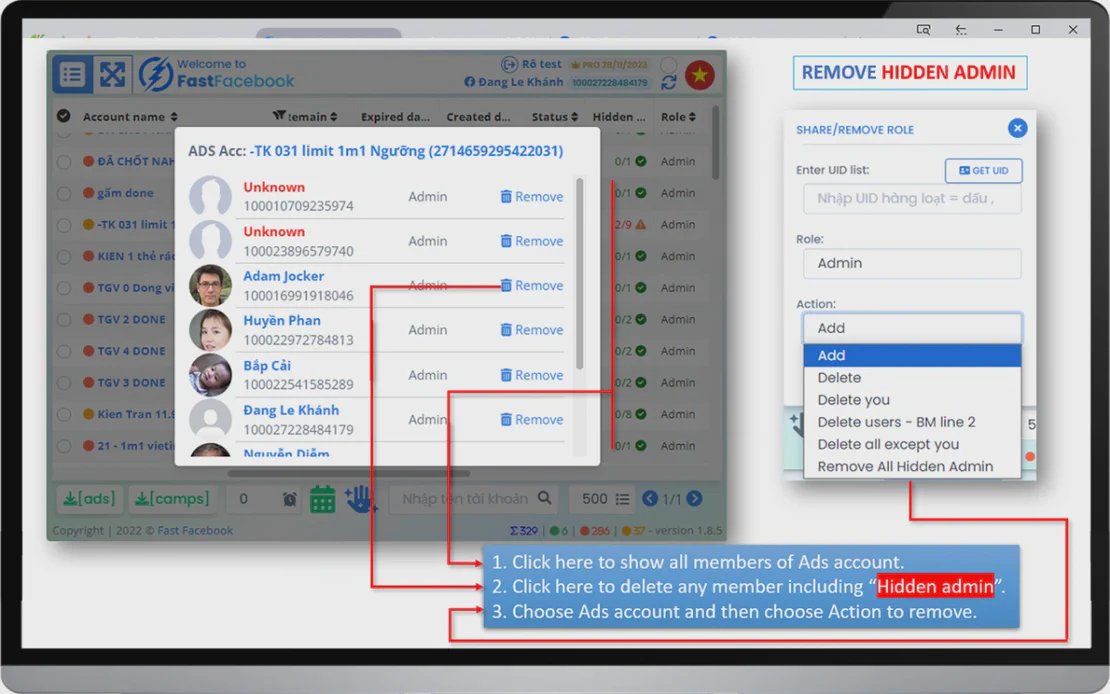Select the radio button for gấm done row
Screen dimensions: 1110x694
pos(64,193)
